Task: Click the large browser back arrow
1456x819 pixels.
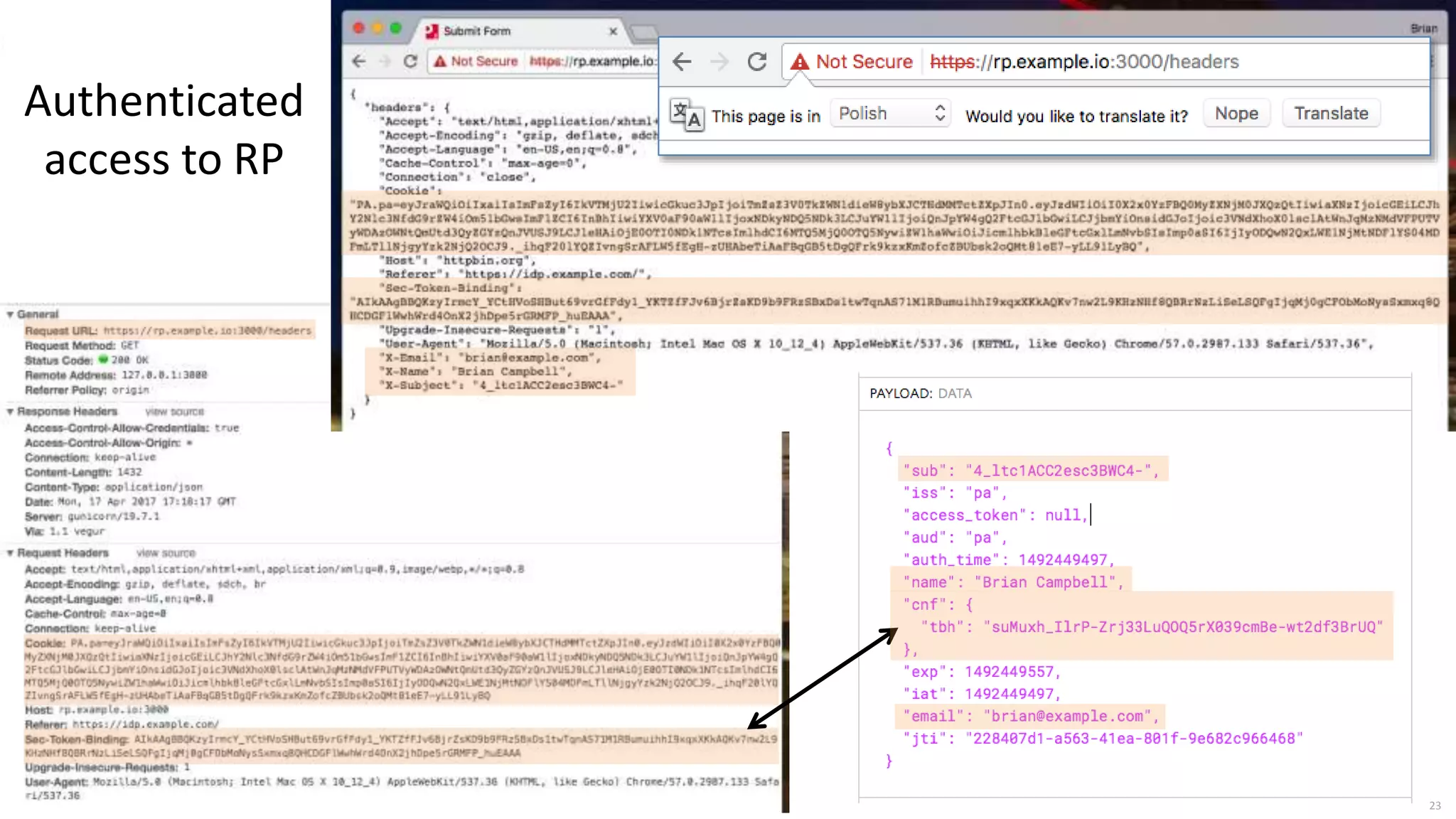Action: pos(682,62)
